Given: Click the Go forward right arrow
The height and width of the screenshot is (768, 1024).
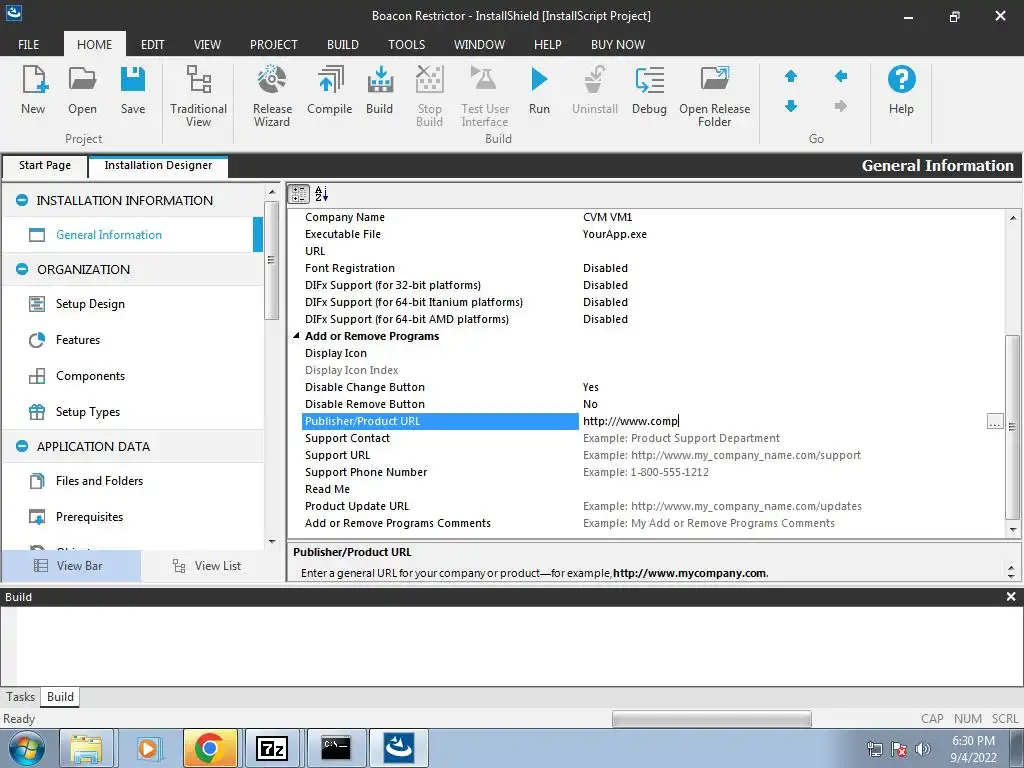Looking at the screenshot, I should 840,106.
